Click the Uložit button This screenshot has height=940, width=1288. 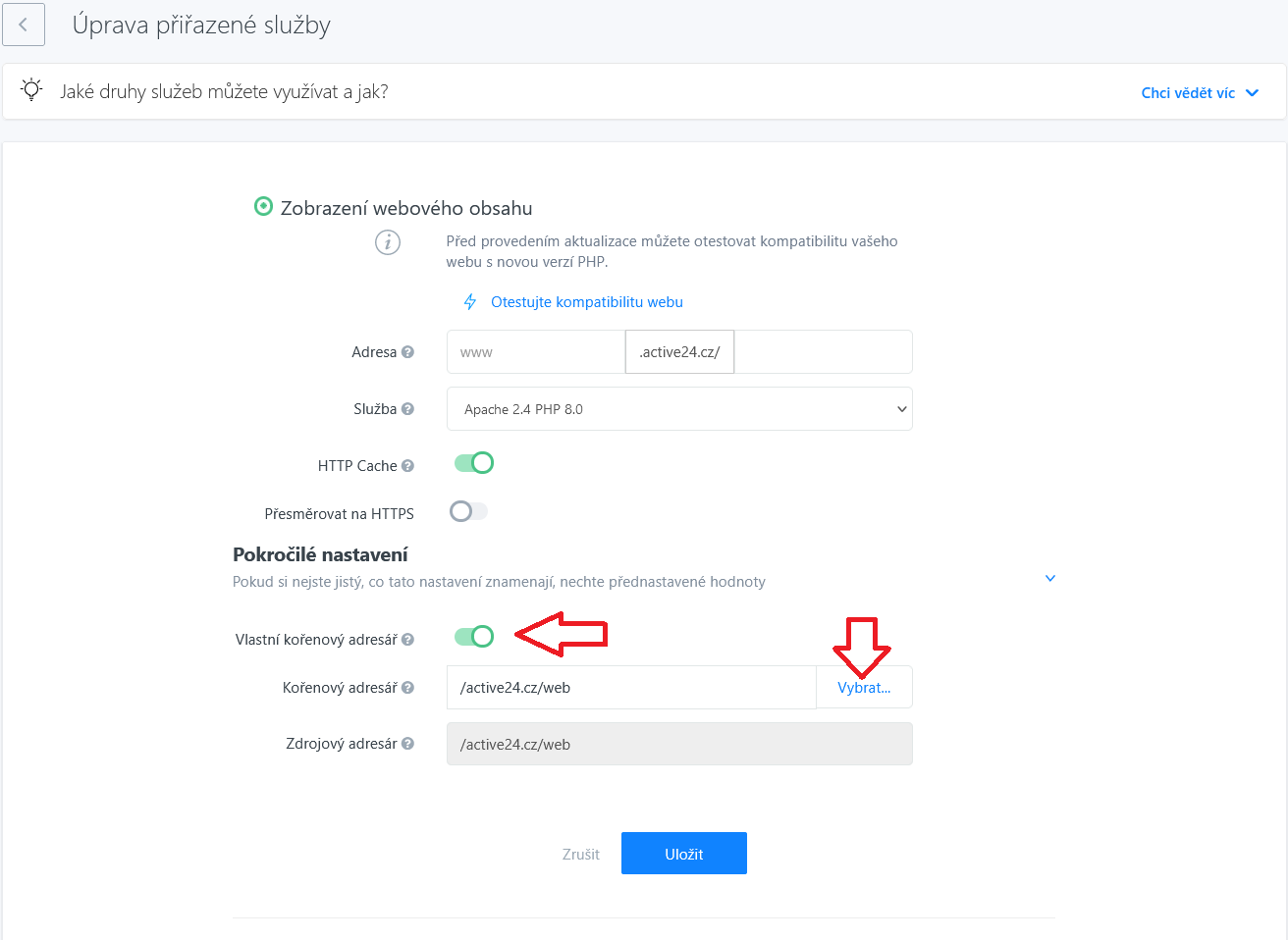pos(684,854)
